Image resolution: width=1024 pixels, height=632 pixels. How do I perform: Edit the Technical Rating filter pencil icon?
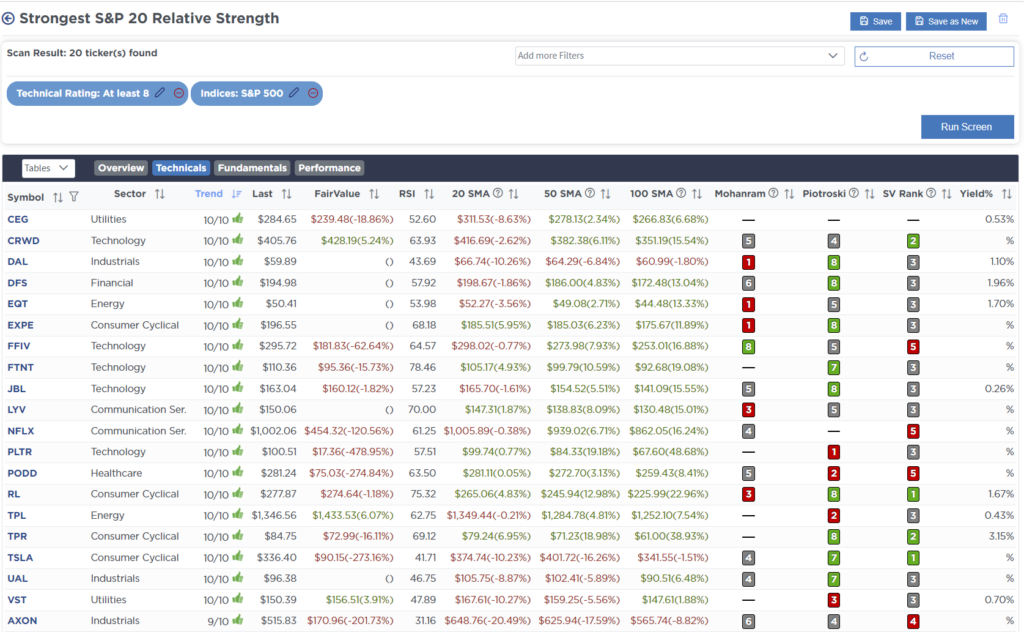[x=159, y=93]
